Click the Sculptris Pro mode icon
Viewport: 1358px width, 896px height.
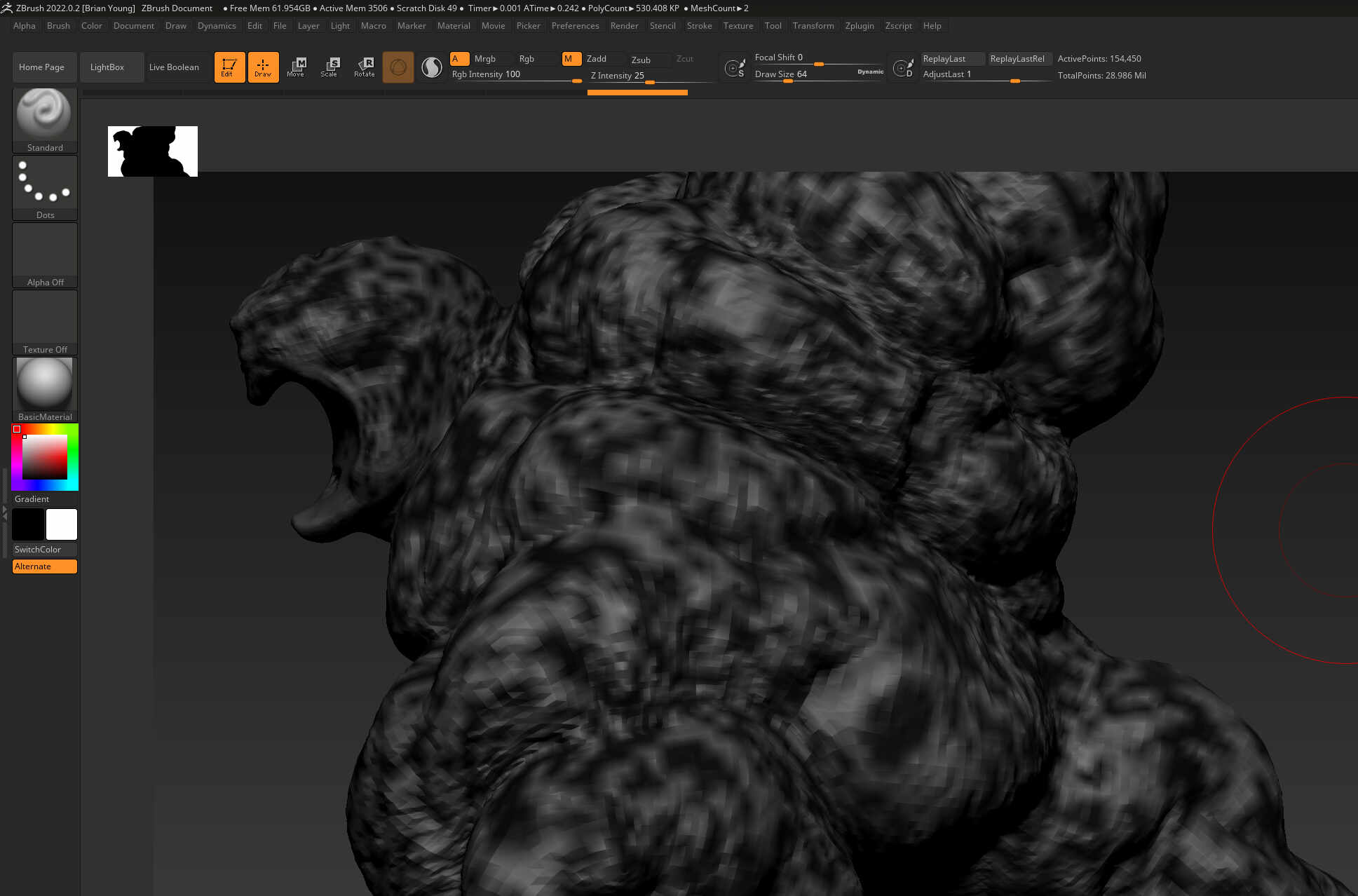pos(432,67)
